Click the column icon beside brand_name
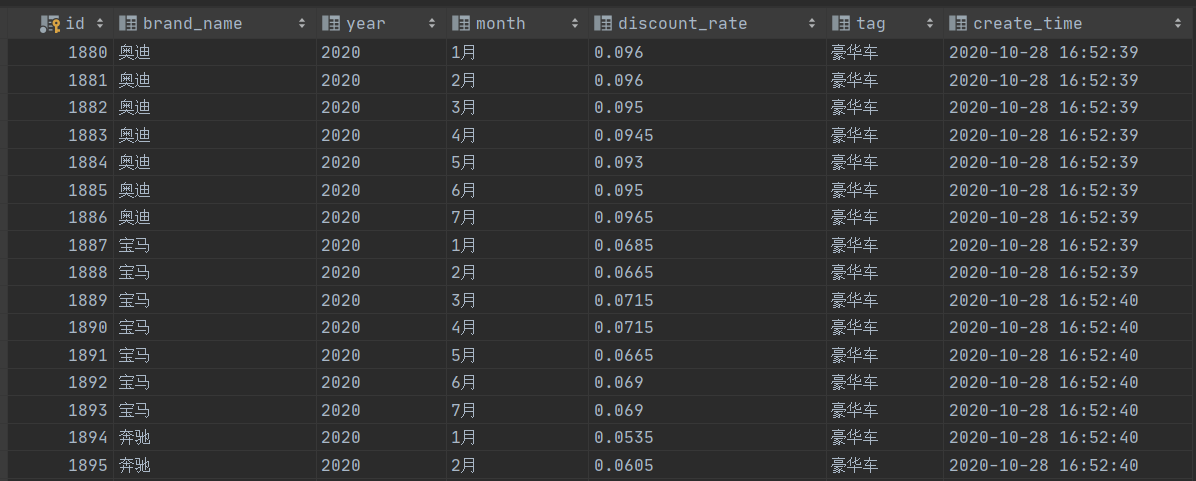 (x=128, y=24)
